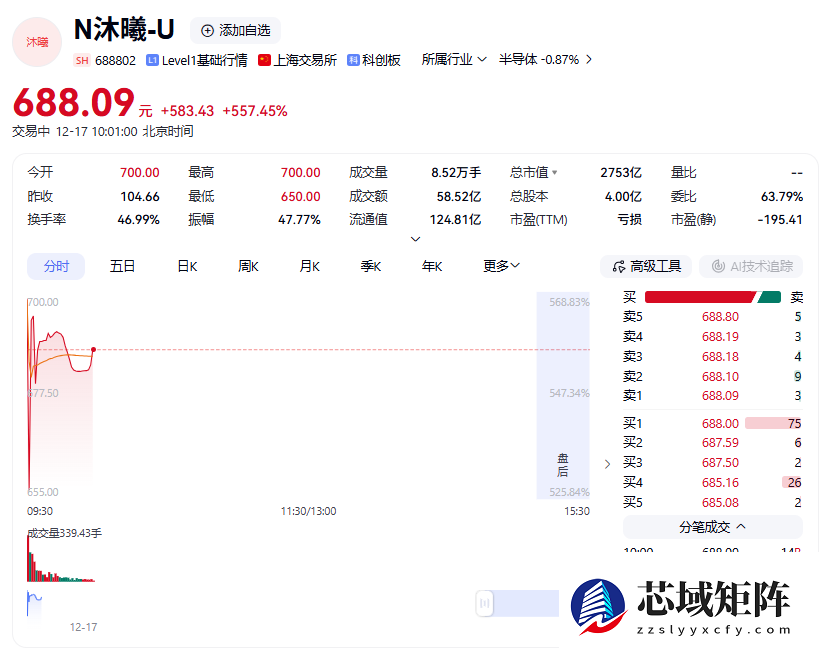
Task: Click the plus icon on 添加自选
Action: coord(207,30)
